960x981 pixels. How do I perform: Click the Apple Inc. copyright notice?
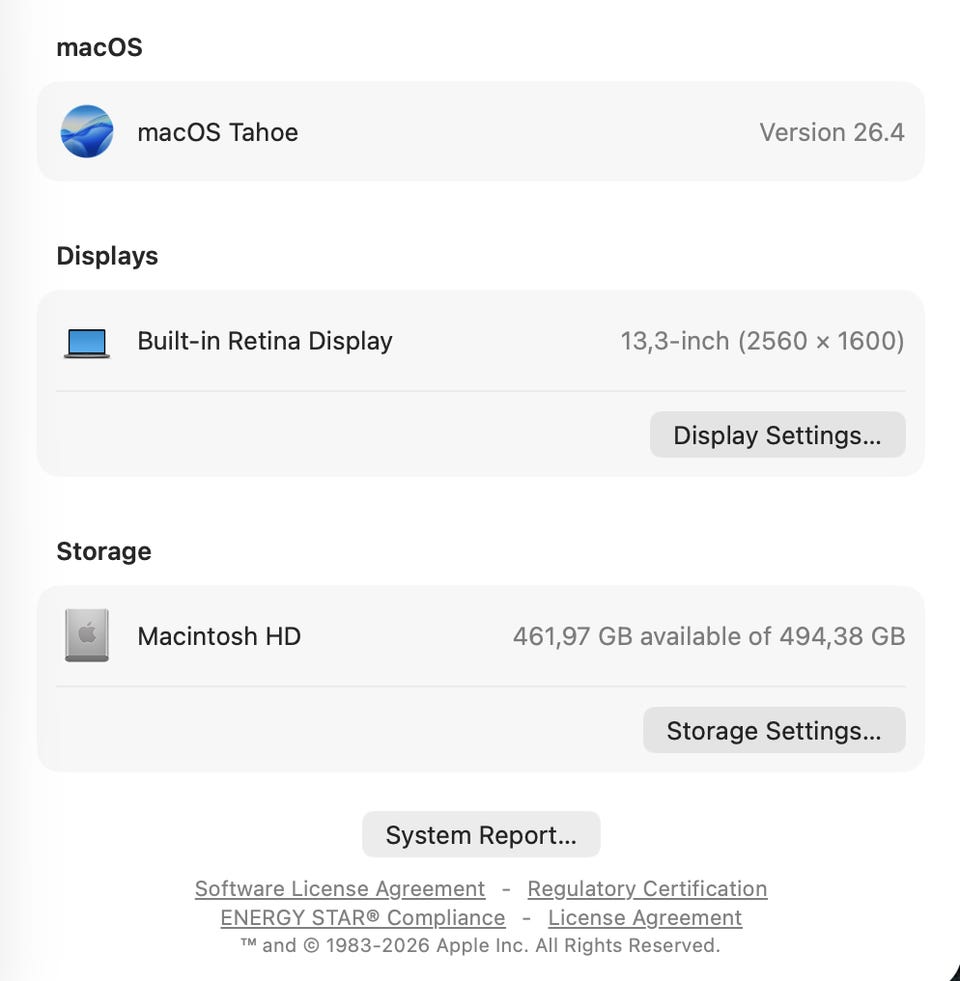[480, 946]
